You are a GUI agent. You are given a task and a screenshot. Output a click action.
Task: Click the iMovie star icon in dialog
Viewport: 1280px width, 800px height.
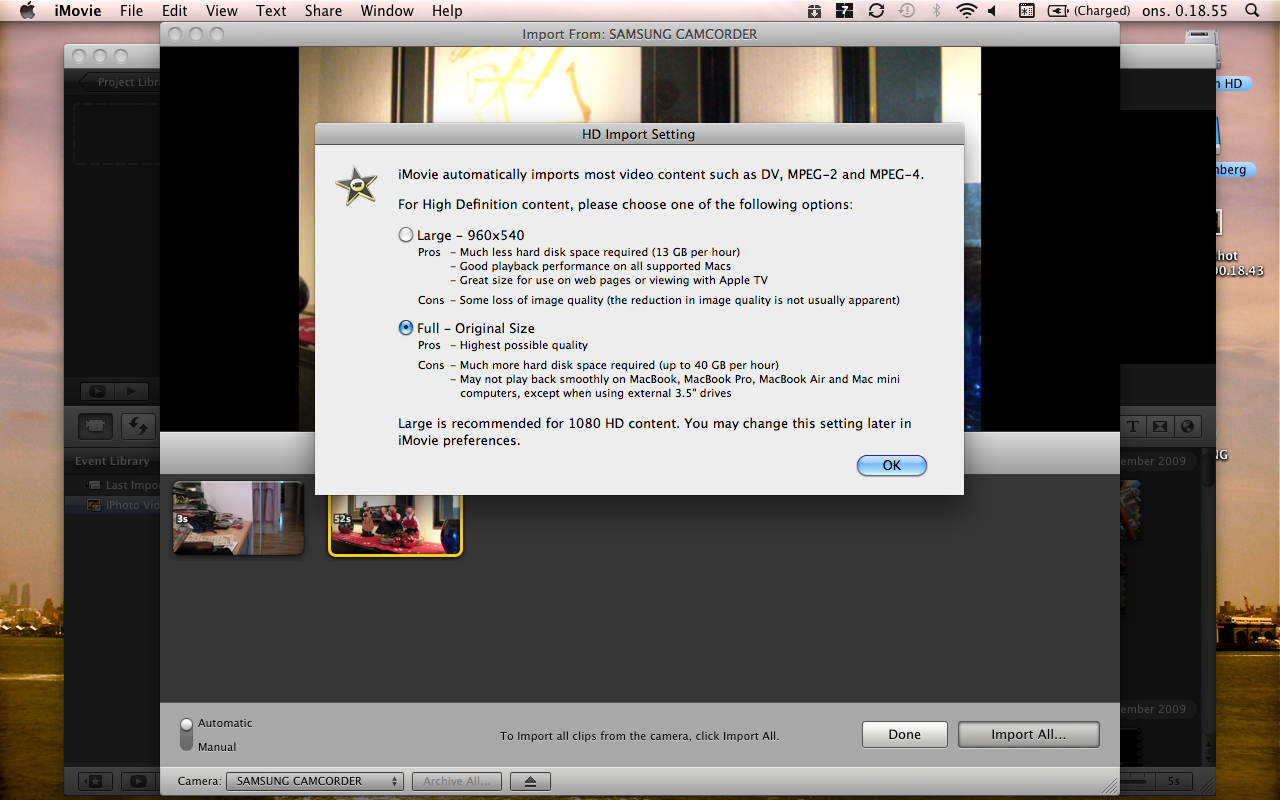click(357, 186)
